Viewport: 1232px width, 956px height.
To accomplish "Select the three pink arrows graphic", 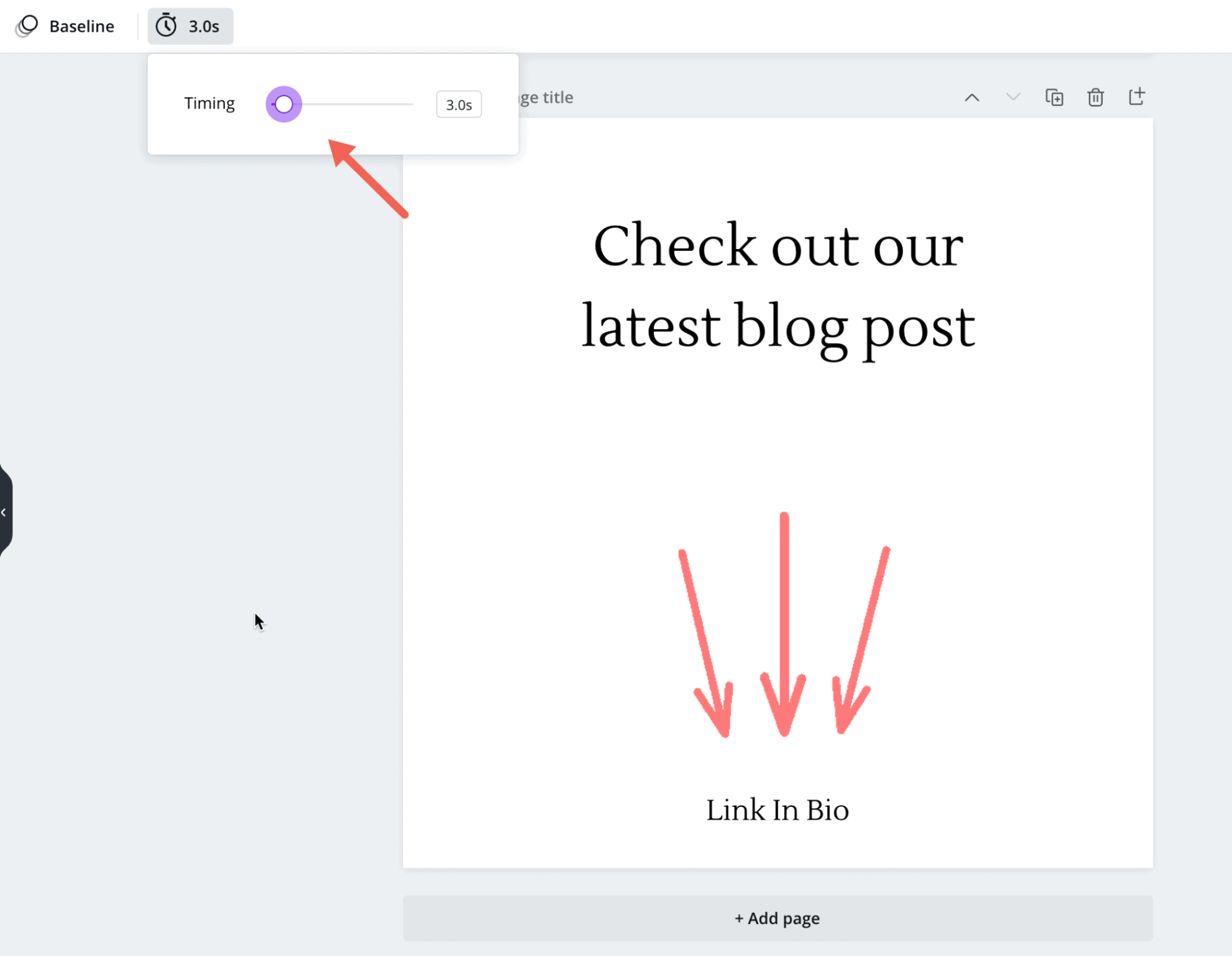I will click(x=784, y=624).
